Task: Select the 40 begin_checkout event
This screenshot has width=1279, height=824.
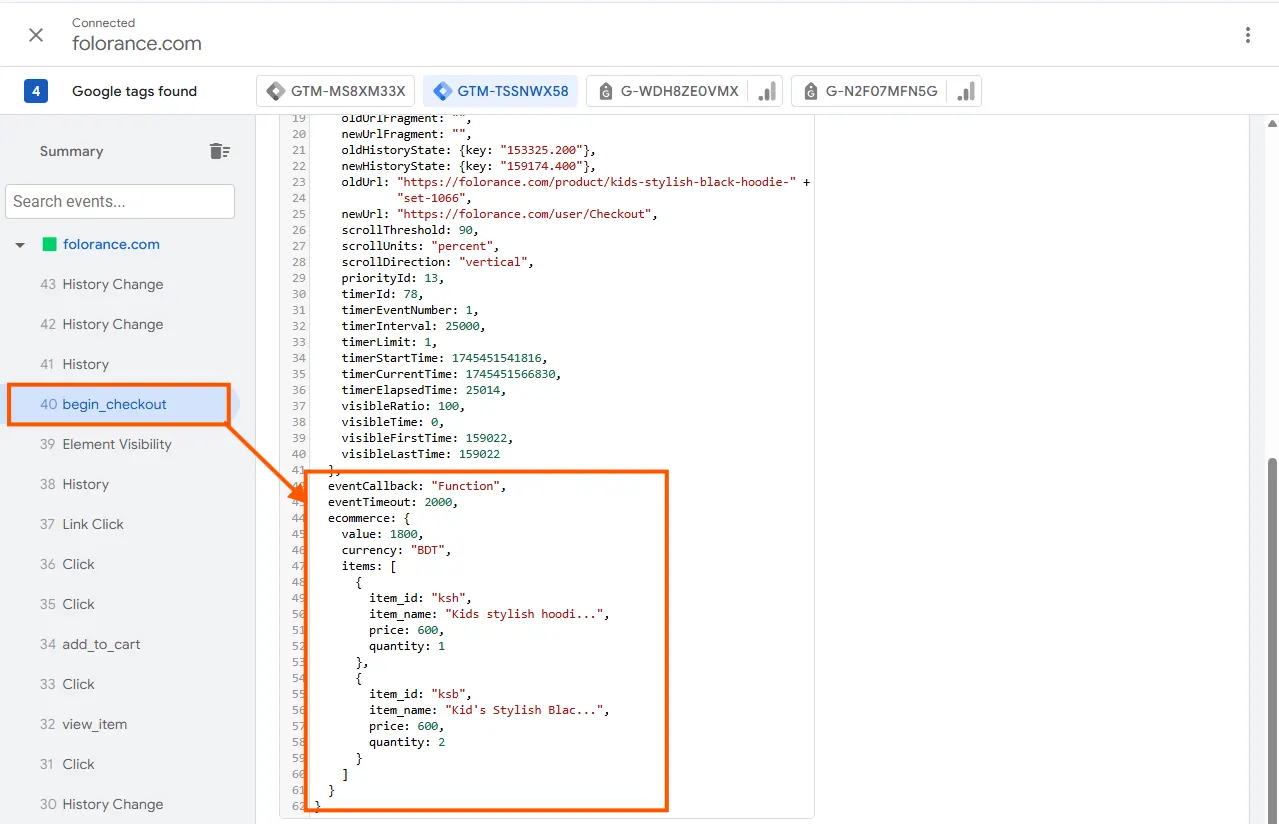Action: (x=120, y=404)
